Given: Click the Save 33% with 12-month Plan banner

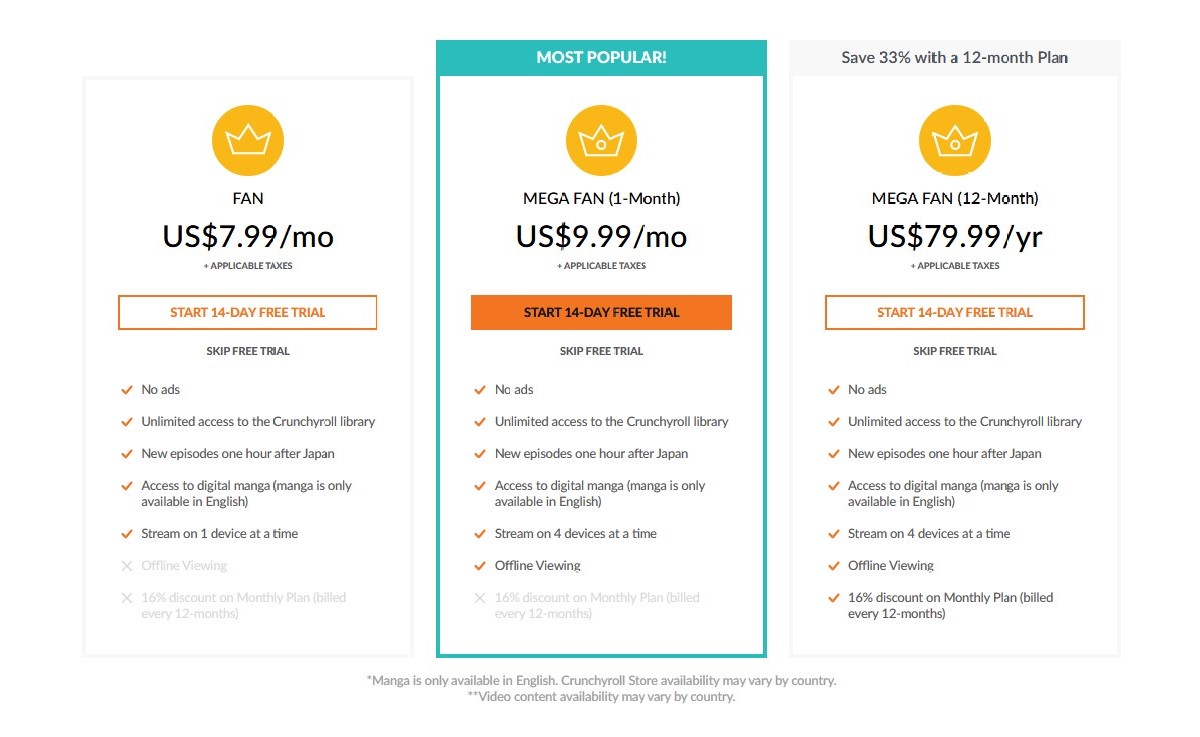Looking at the screenshot, I should (955, 58).
